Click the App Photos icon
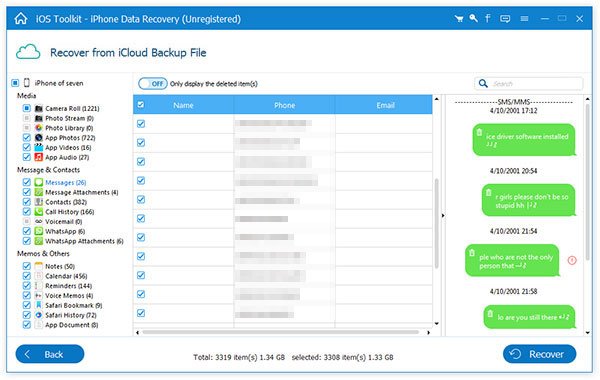 (39, 138)
